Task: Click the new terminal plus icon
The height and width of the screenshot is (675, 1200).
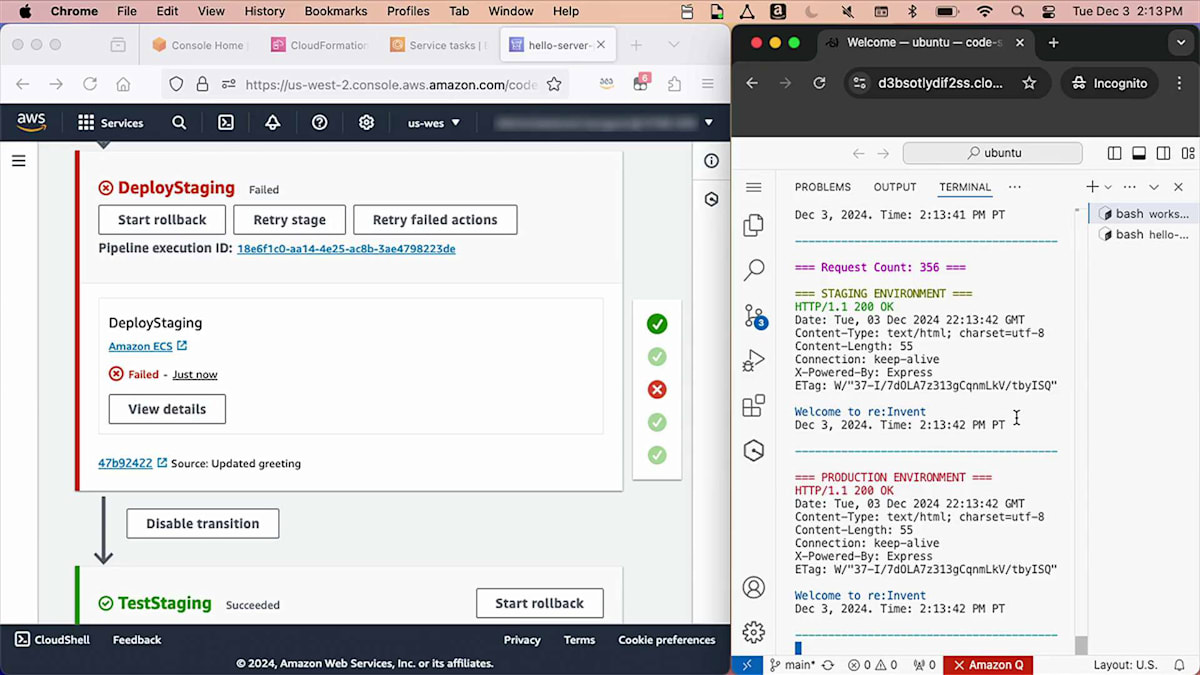Action: pos(1093,187)
